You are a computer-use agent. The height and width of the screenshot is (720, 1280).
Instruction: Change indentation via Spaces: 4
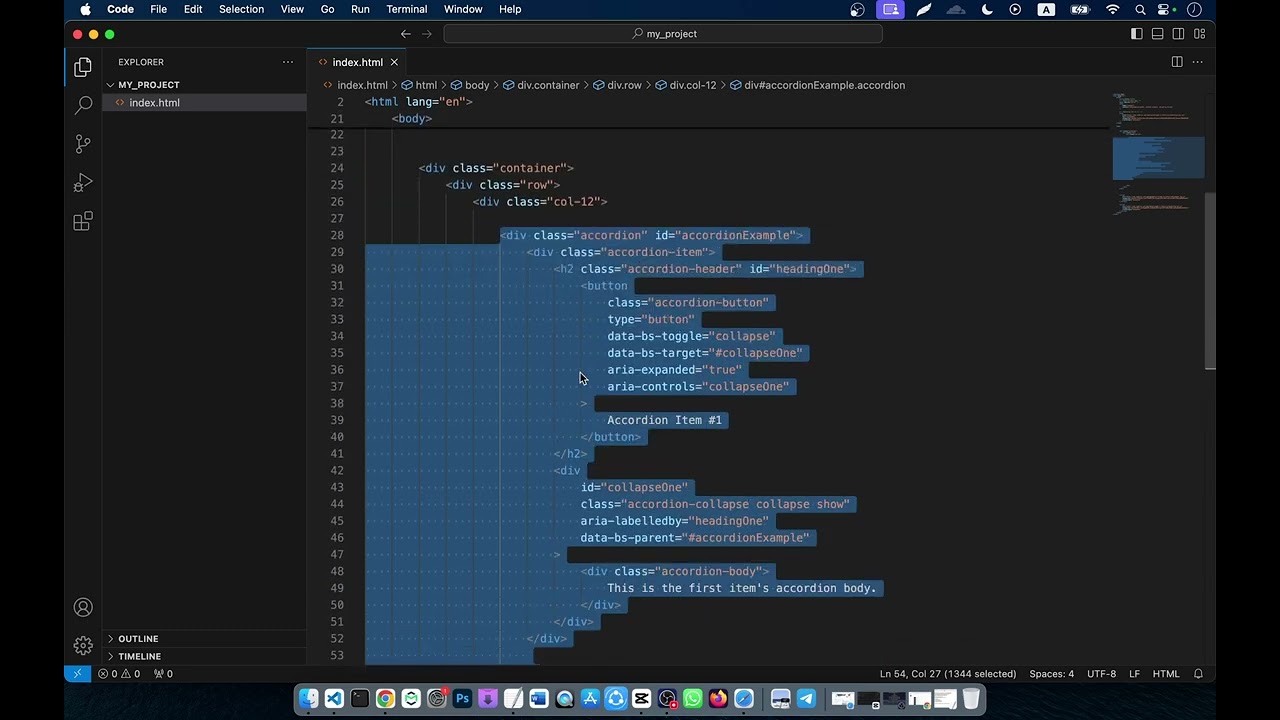(x=1052, y=674)
